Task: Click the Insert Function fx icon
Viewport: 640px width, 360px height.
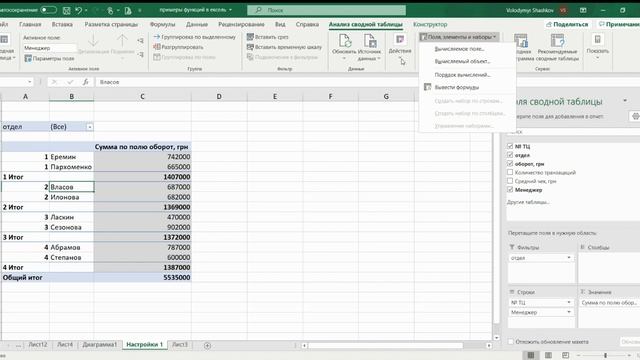Action: [85, 82]
